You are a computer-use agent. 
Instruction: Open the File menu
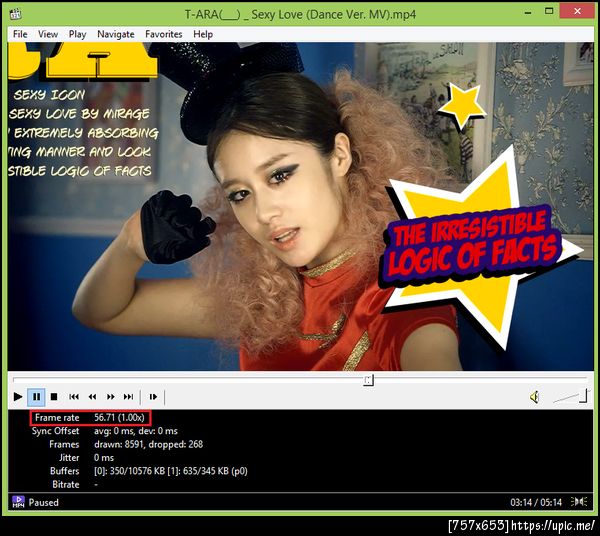(x=20, y=34)
